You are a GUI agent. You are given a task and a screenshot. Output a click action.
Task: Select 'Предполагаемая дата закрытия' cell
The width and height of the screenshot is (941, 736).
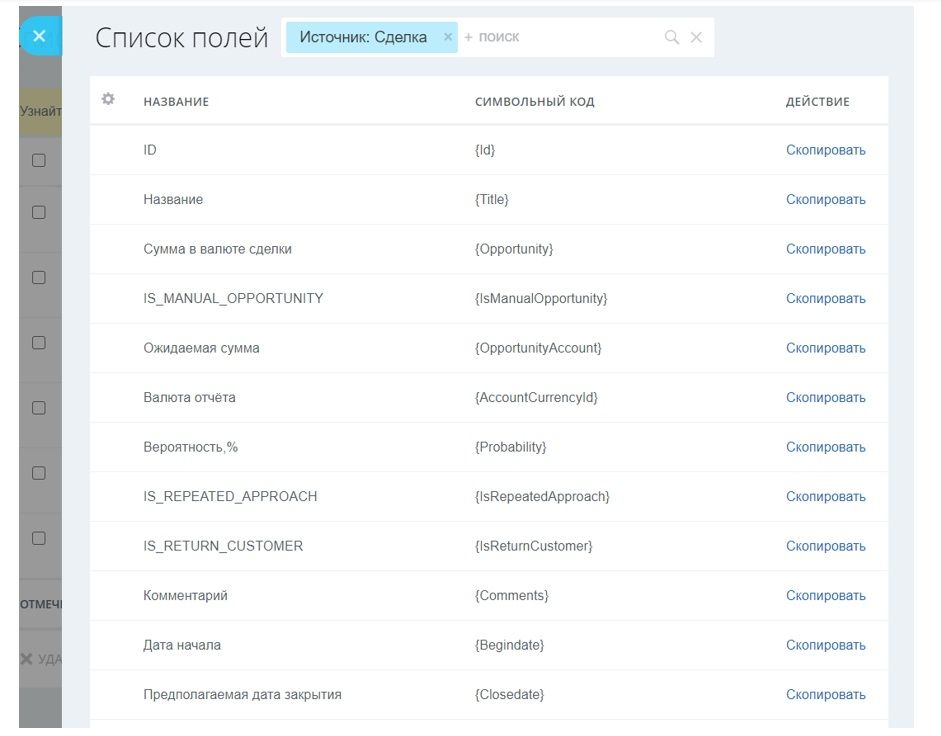tap(242, 695)
